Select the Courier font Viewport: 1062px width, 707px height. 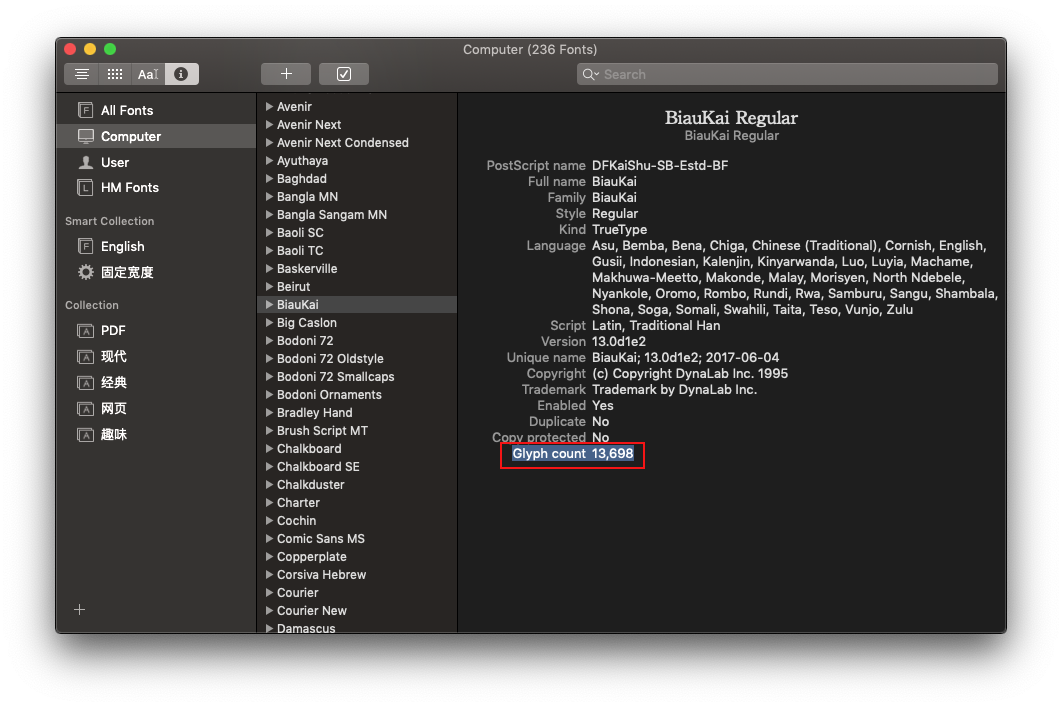(358, 593)
